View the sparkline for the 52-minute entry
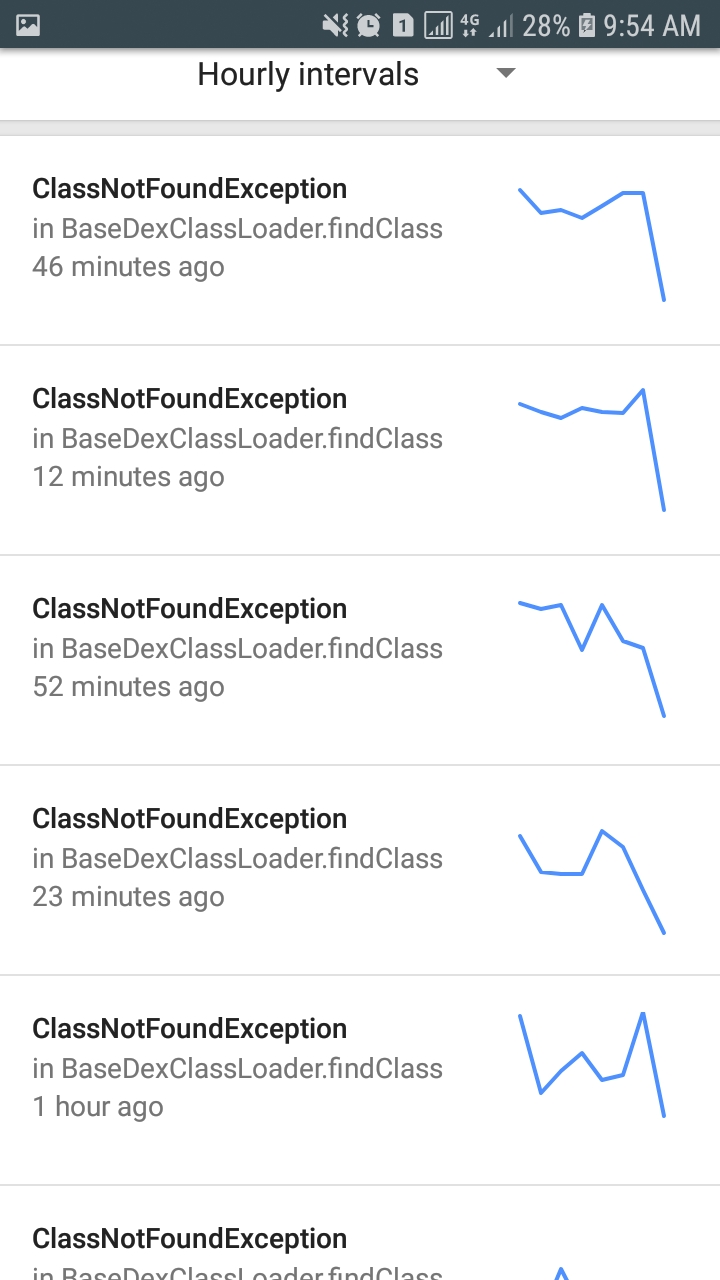 click(592, 658)
